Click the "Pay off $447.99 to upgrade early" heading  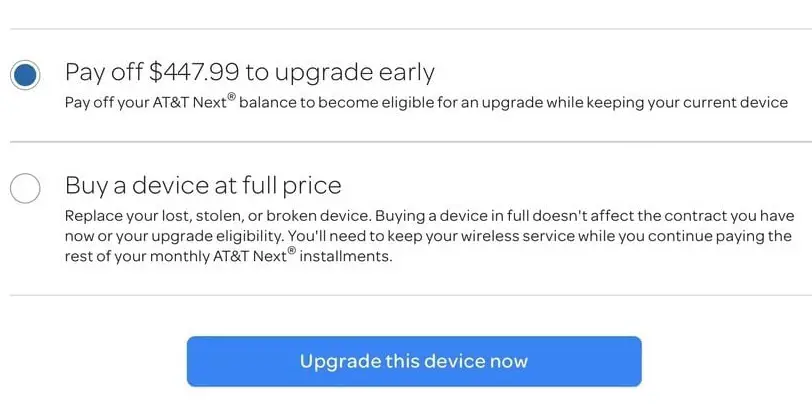pyautogui.click(x=249, y=72)
